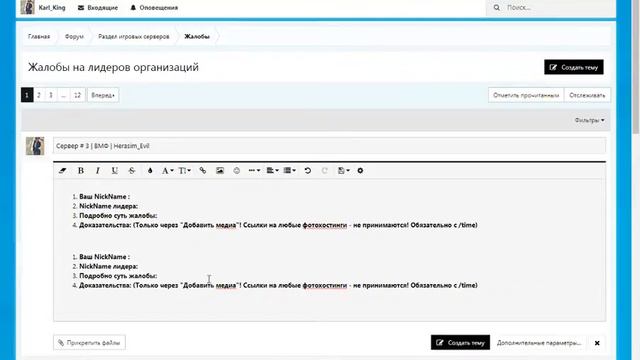Insert an image using the picture icon

(220, 171)
